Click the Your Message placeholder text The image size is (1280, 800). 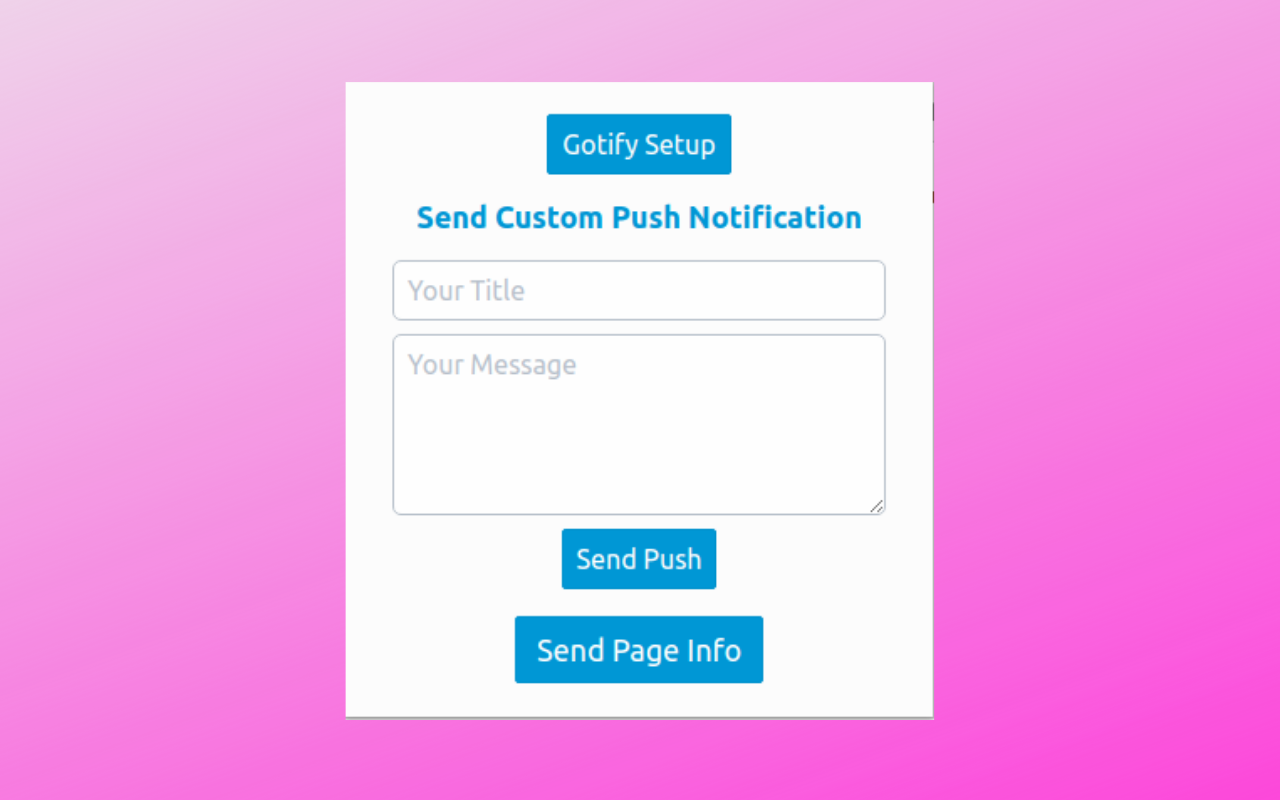pos(492,365)
